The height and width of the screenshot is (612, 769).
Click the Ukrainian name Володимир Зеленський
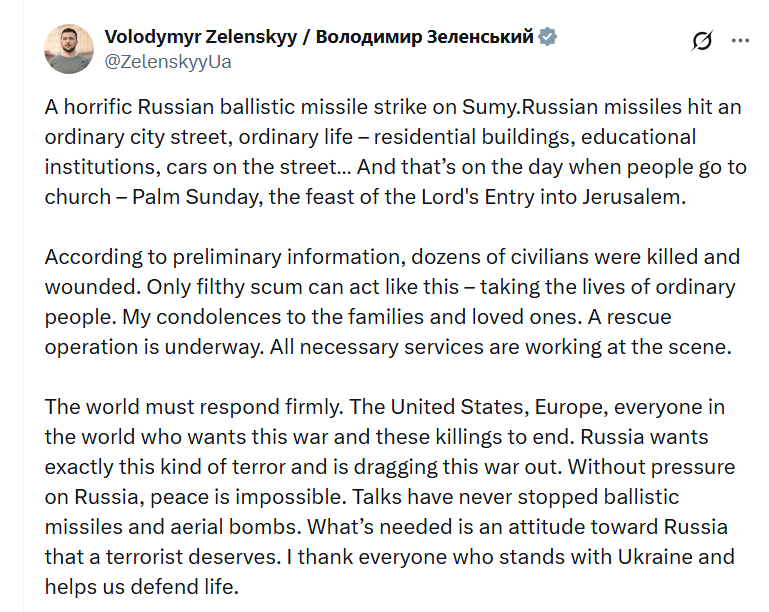tap(425, 37)
